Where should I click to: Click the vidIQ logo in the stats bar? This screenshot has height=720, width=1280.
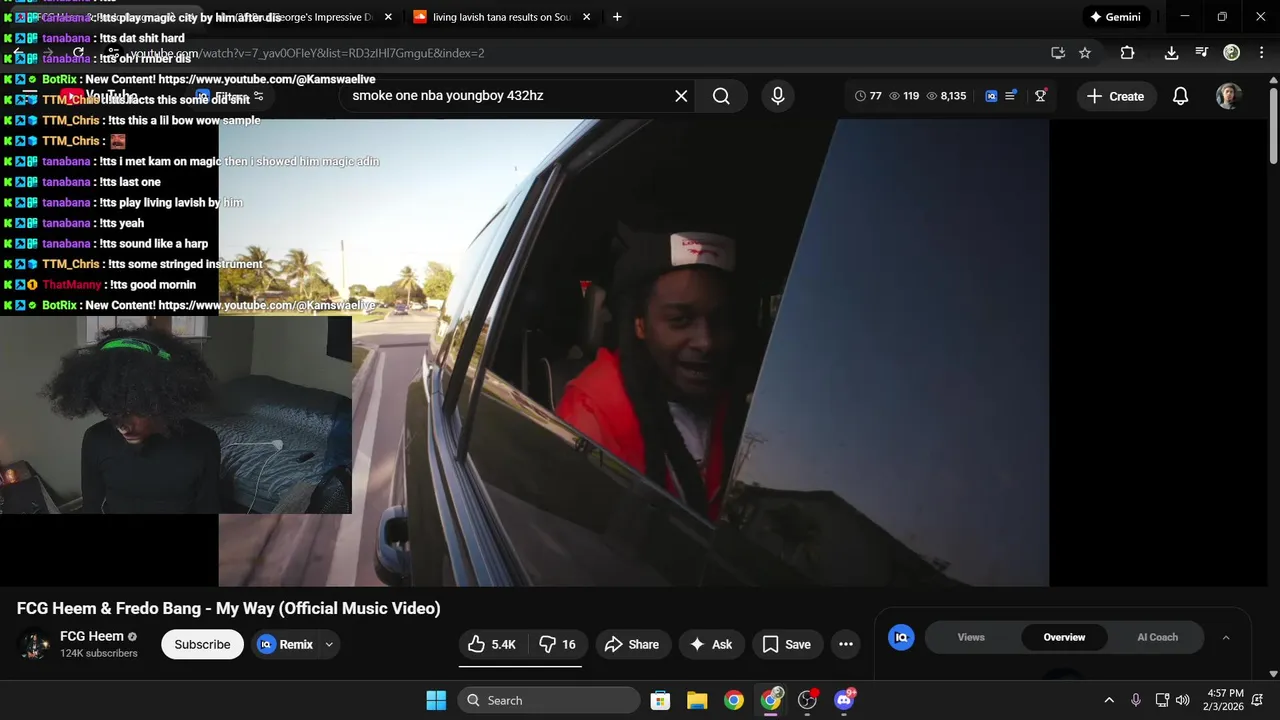click(991, 96)
